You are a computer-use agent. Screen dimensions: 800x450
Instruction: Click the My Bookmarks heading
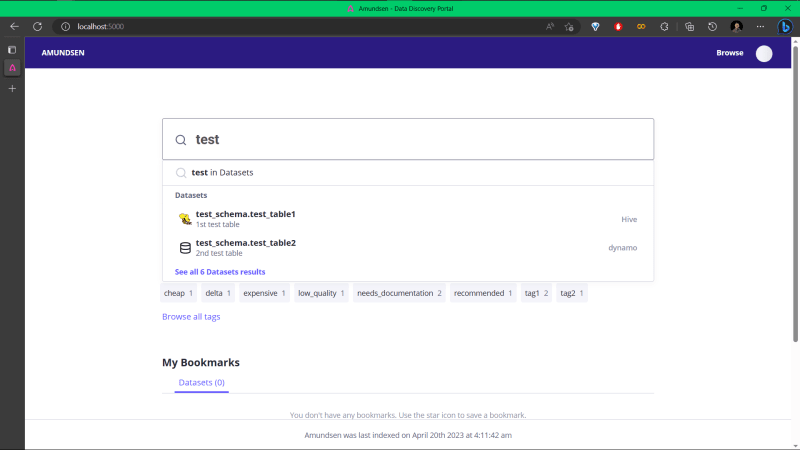pyautogui.click(x=201, y=362)
